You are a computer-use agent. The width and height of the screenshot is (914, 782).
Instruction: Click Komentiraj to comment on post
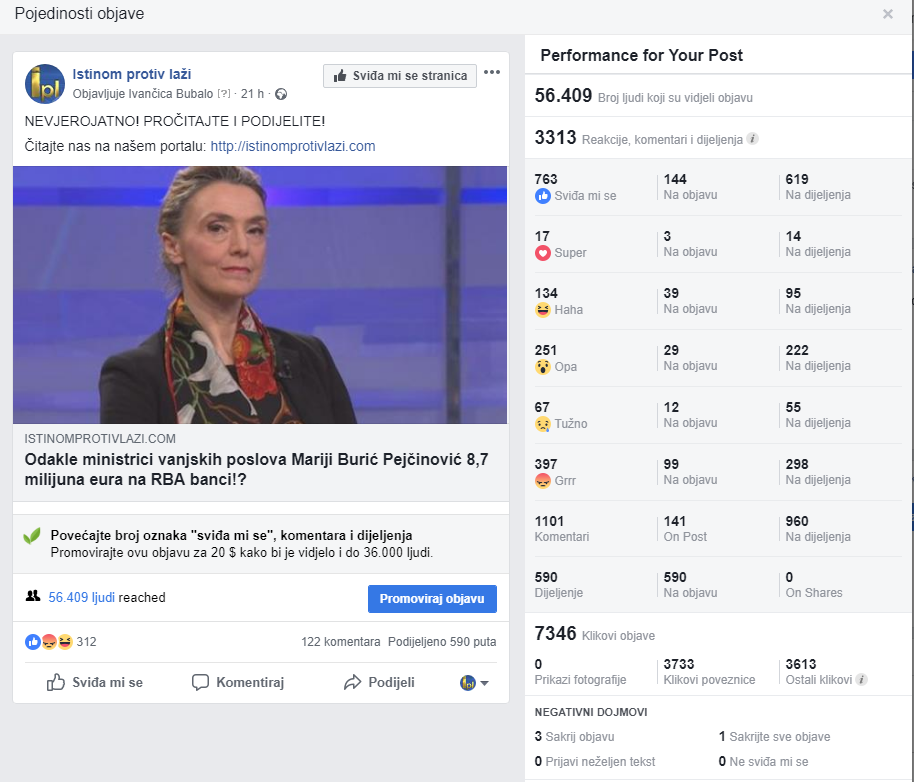coord(238,682)
